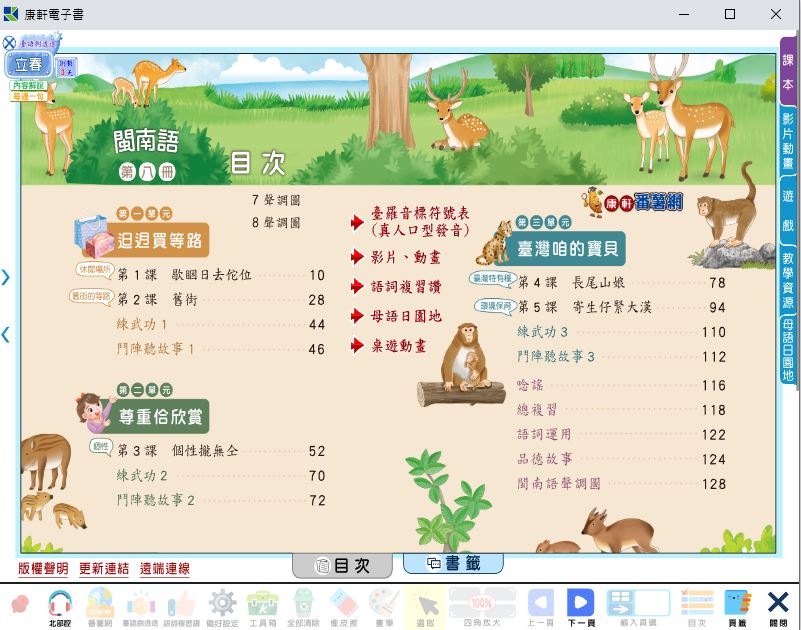Image resolution: width=801 pixels, height=630 pixels.
Task: Go to 上一頁 previous page
Action: point(540,608)
